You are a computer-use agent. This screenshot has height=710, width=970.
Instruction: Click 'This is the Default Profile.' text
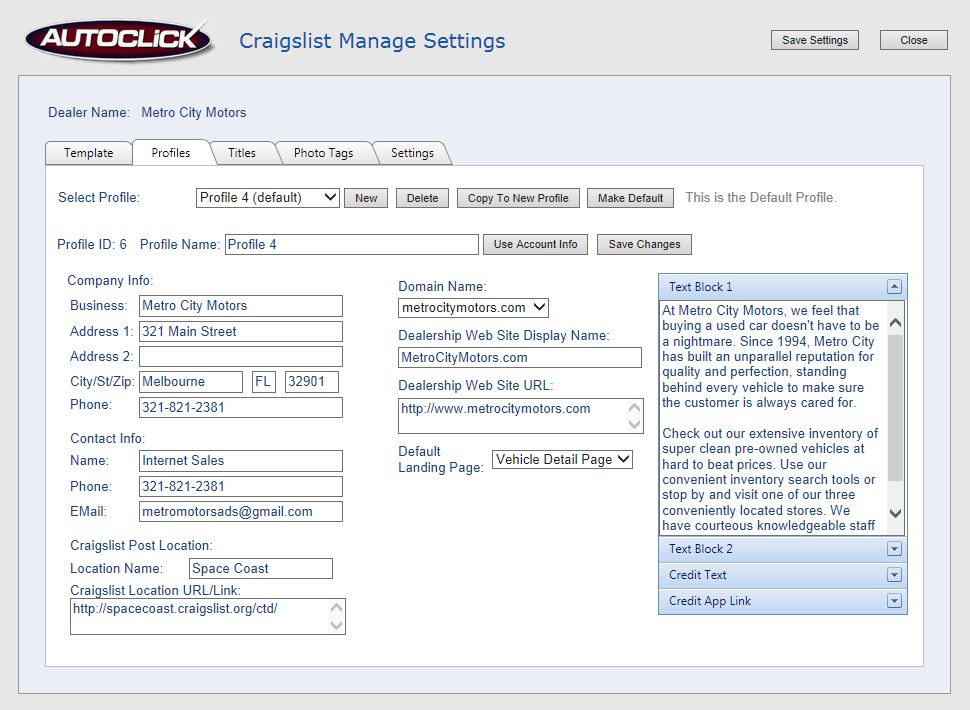[x=761, y=198]
